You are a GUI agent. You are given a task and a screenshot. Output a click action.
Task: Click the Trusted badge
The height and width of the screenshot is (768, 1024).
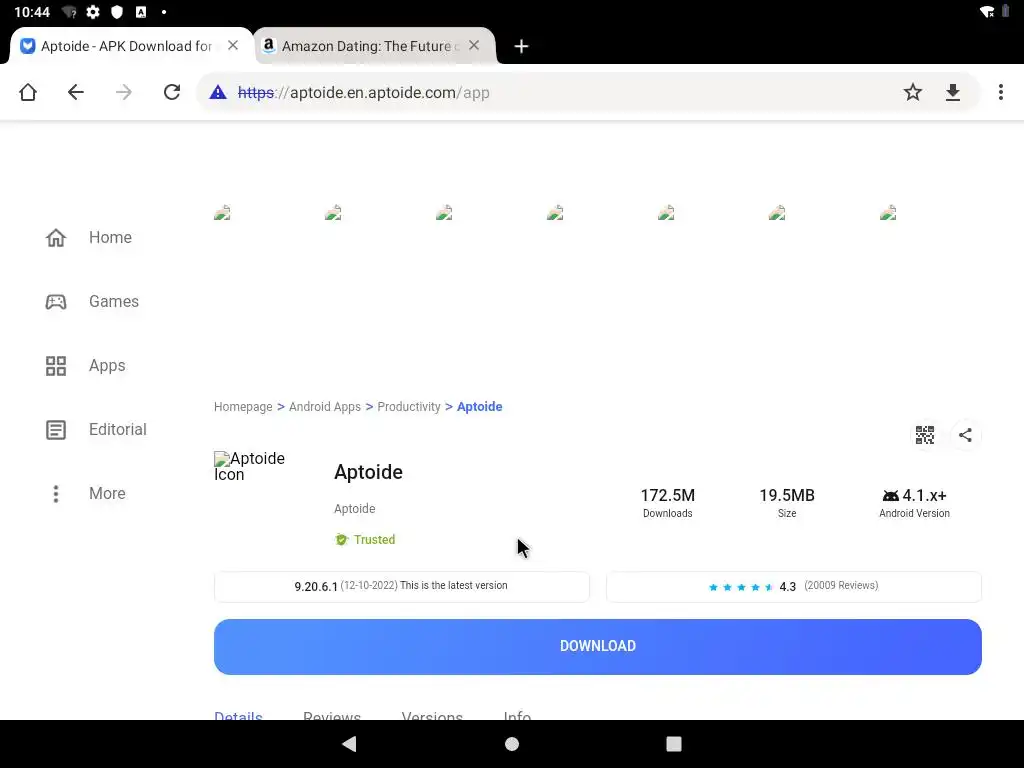(365, 539)
